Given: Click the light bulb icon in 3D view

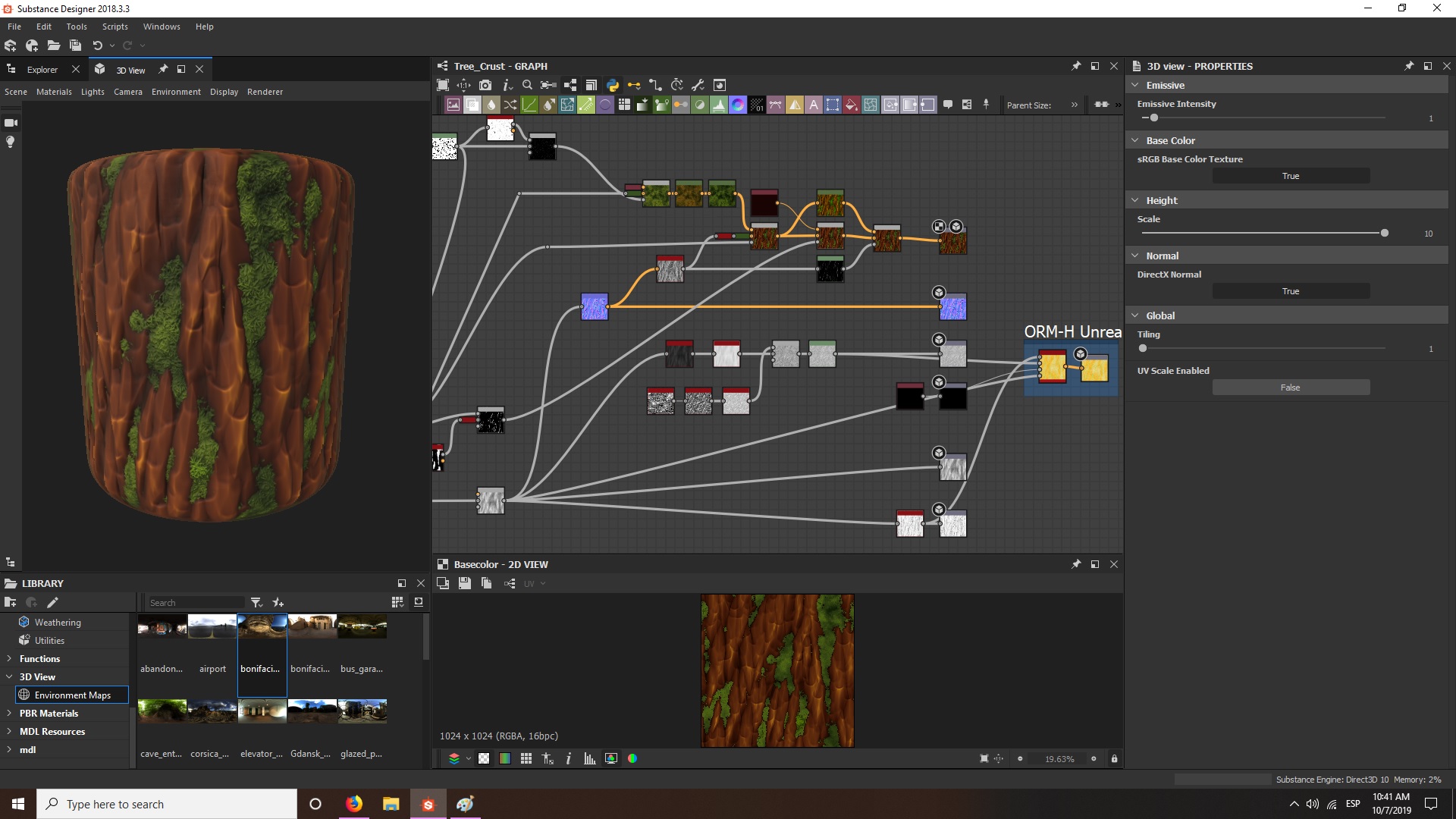Looking at the screenshot, I should 11,142.
